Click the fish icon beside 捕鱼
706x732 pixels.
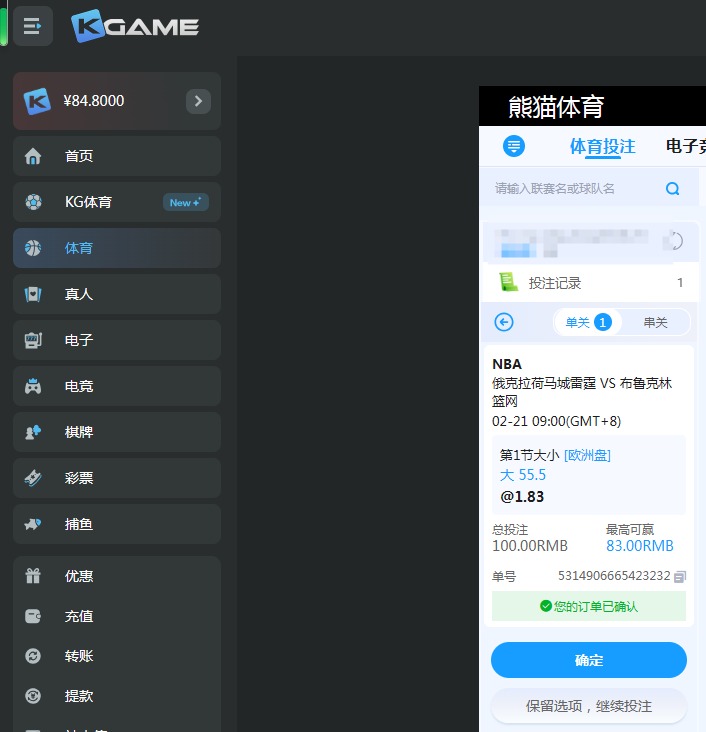(33, 524)
